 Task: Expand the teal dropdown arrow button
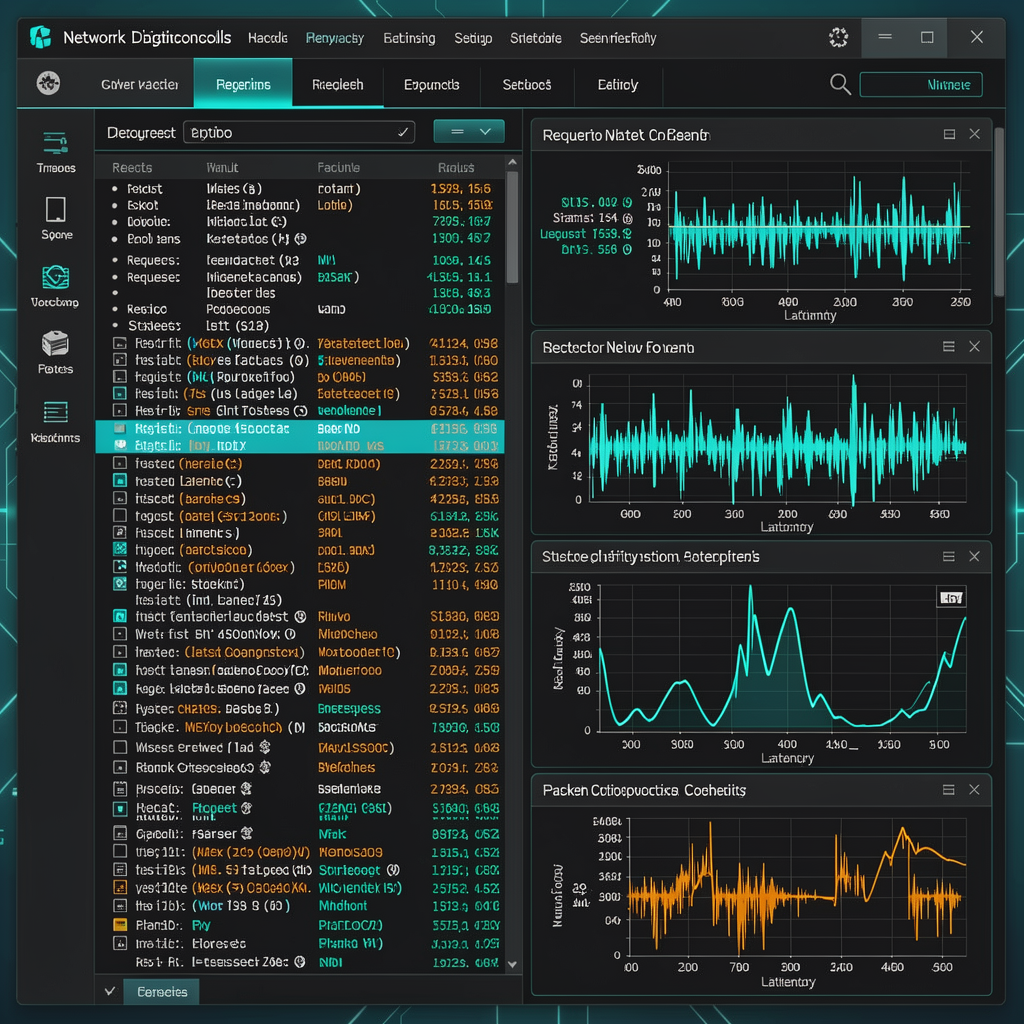[469, 131]
